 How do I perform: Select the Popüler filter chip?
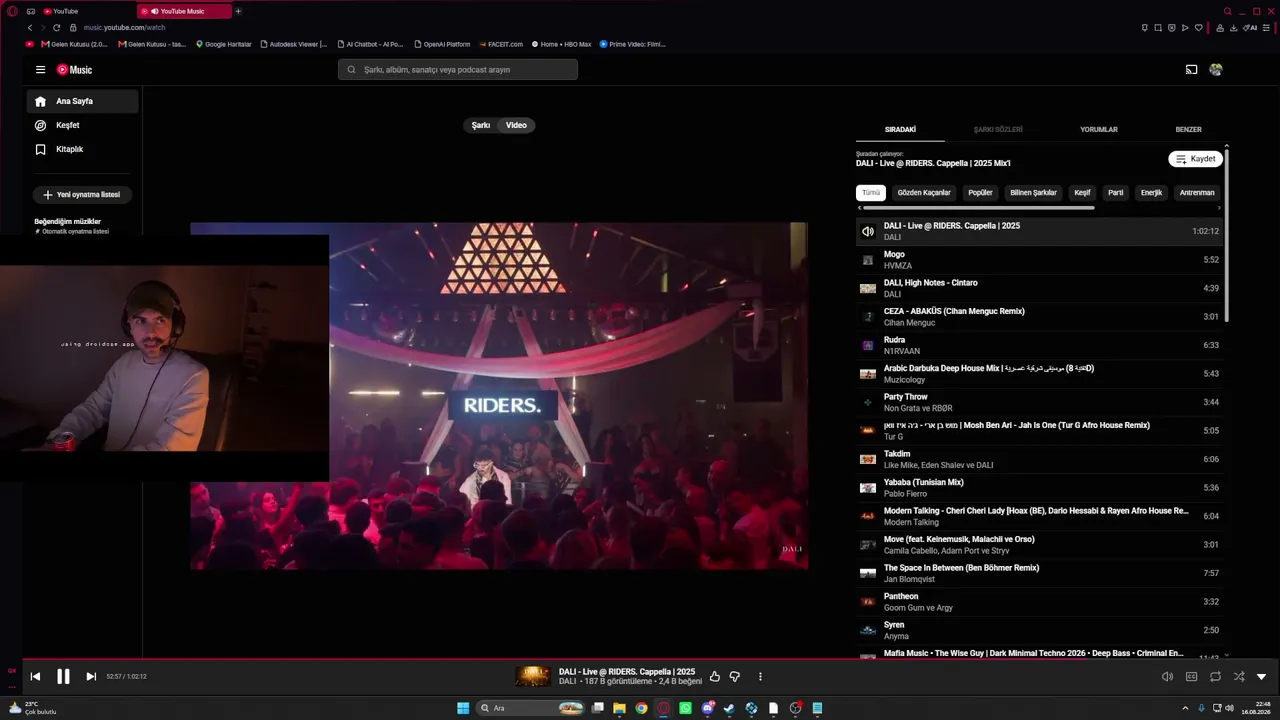[980, 193]
